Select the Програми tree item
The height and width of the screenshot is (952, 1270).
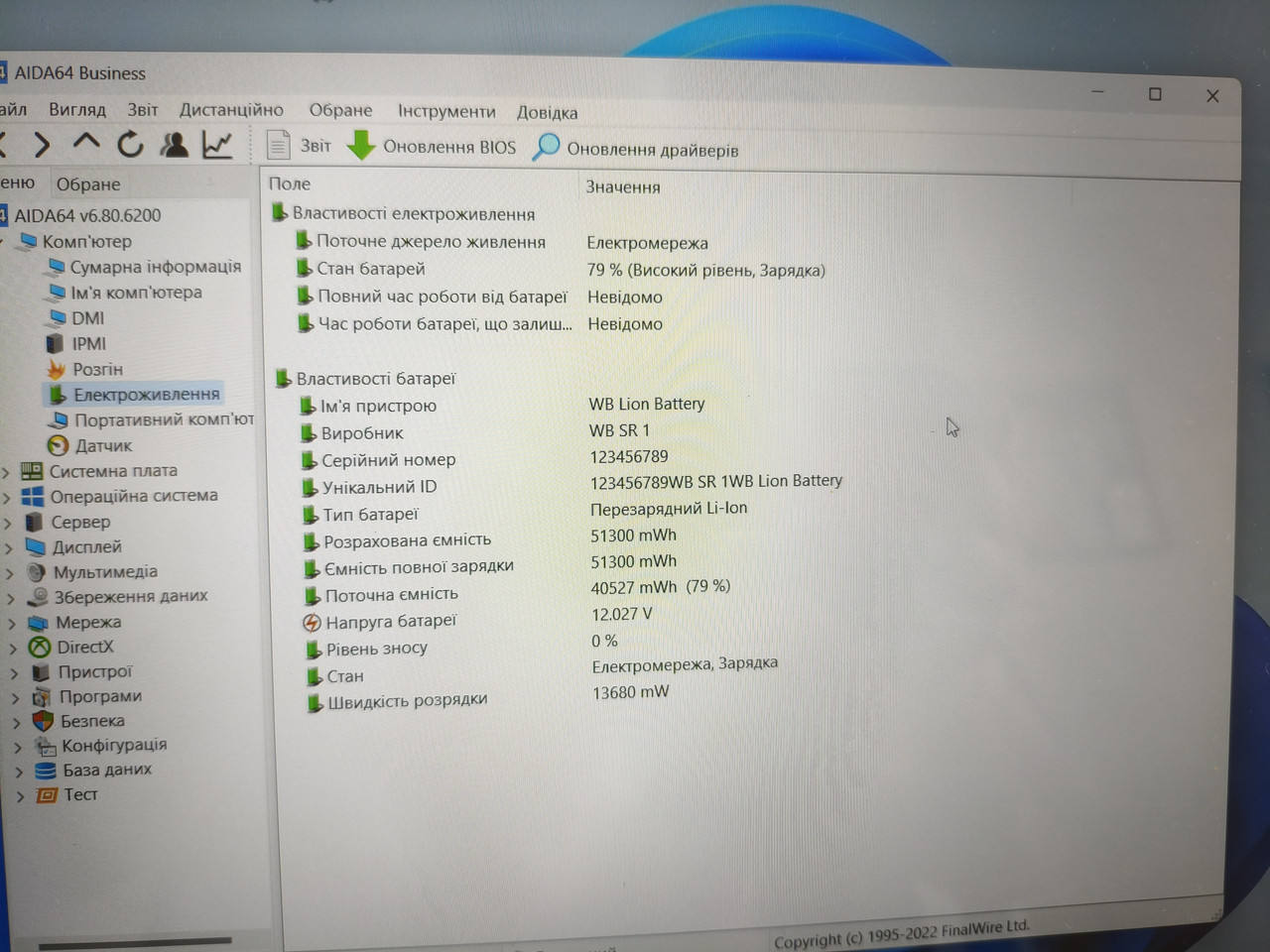coord(100,696)
